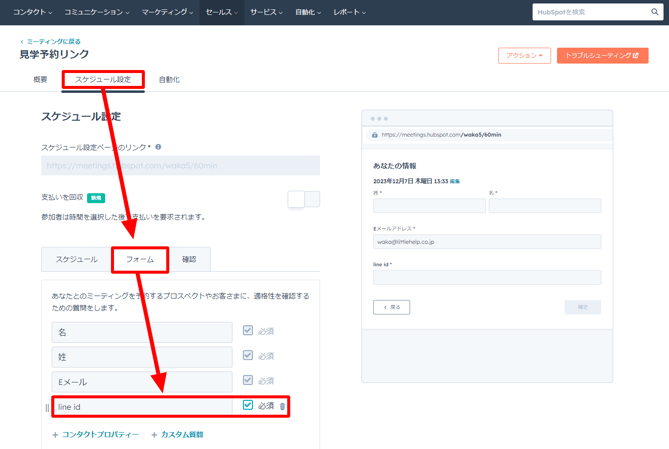Uncheck the 必須 checkbox for line id

click(x=248, y=405)
